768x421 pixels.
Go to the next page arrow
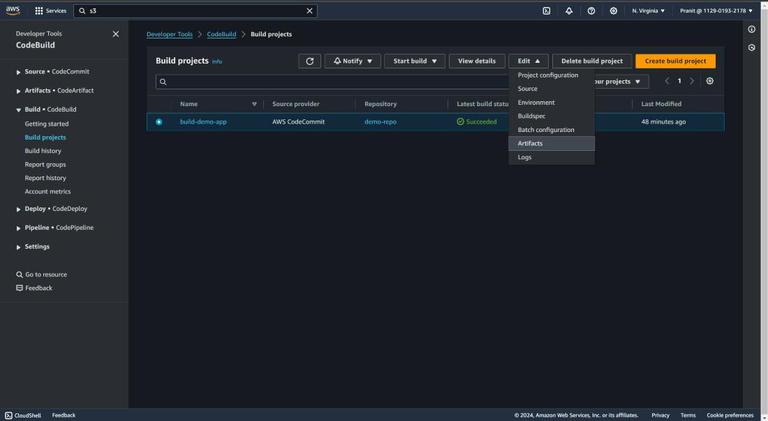(x=692, y=81)
